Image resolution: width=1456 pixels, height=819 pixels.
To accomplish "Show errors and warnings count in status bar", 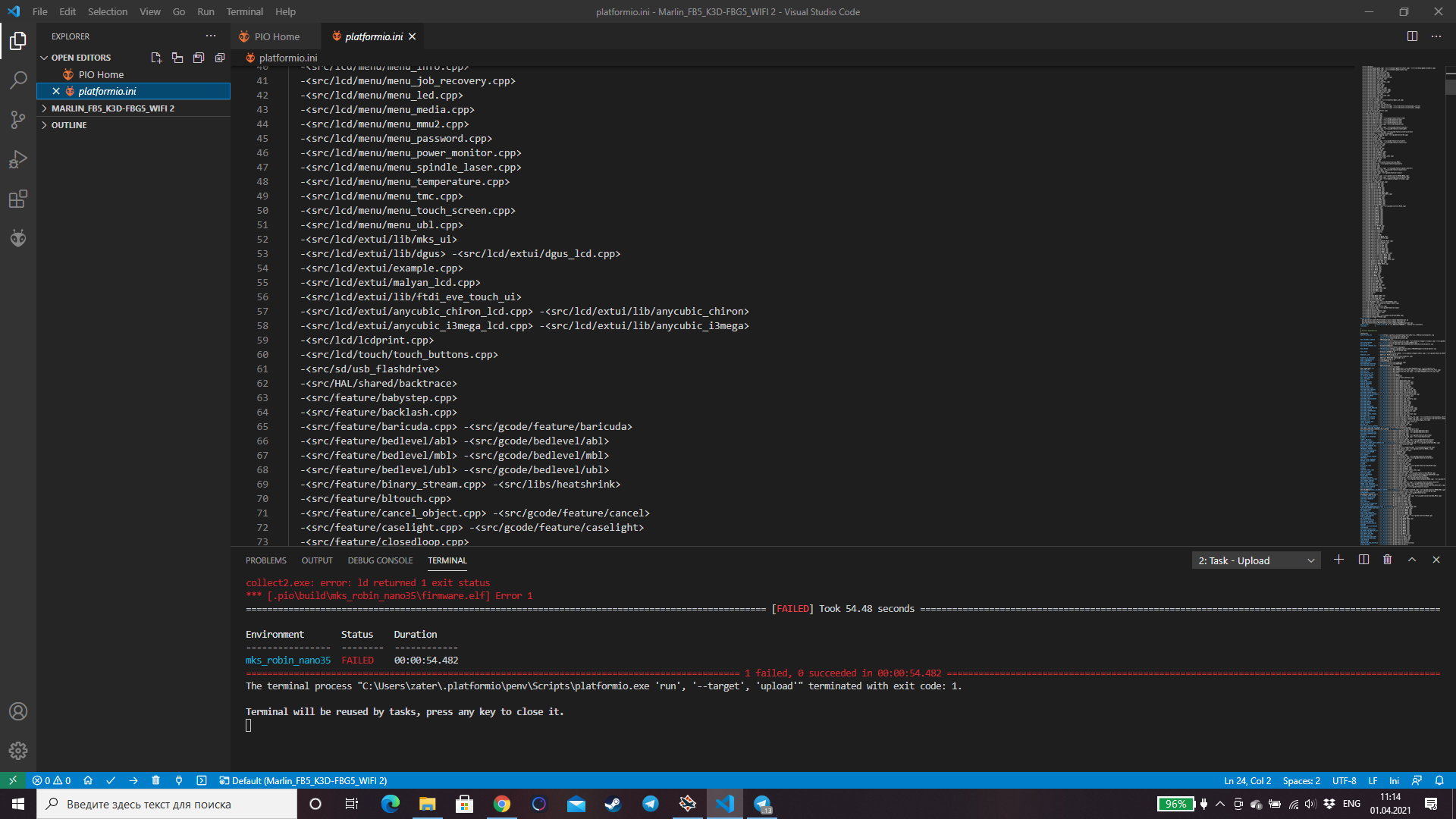I will [52, 780].
